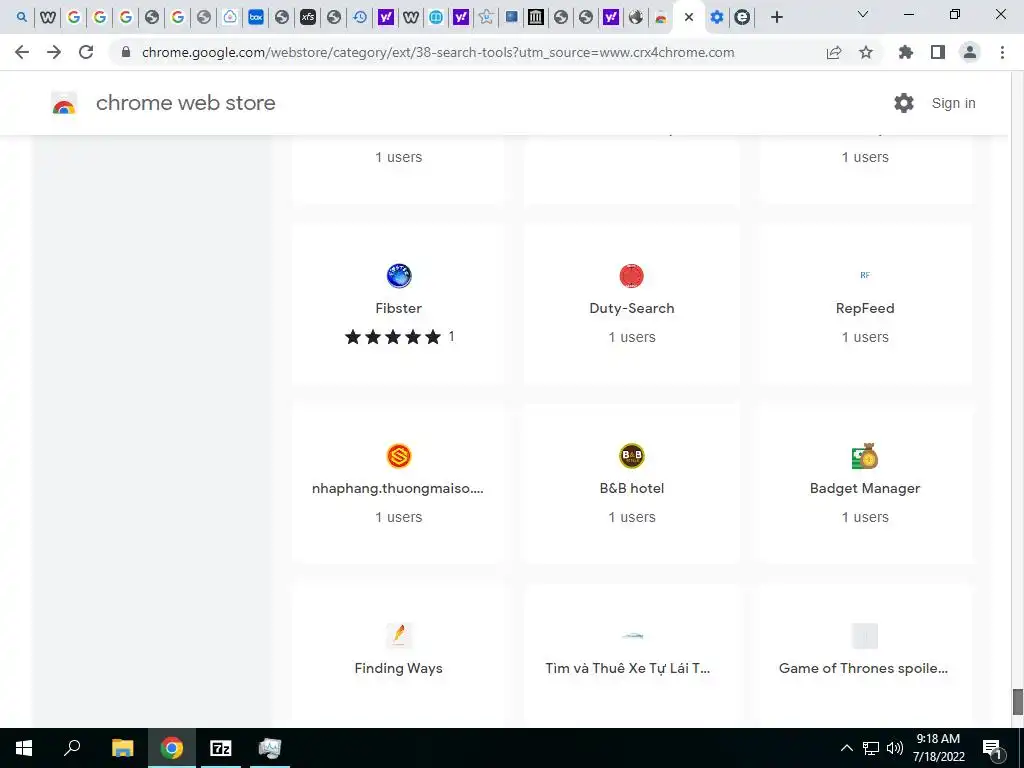Image resolution: width=1024 pixels, height=768 pixels.
Task: Open the RepFeed extension RF icon
Action: pos(865,275)
